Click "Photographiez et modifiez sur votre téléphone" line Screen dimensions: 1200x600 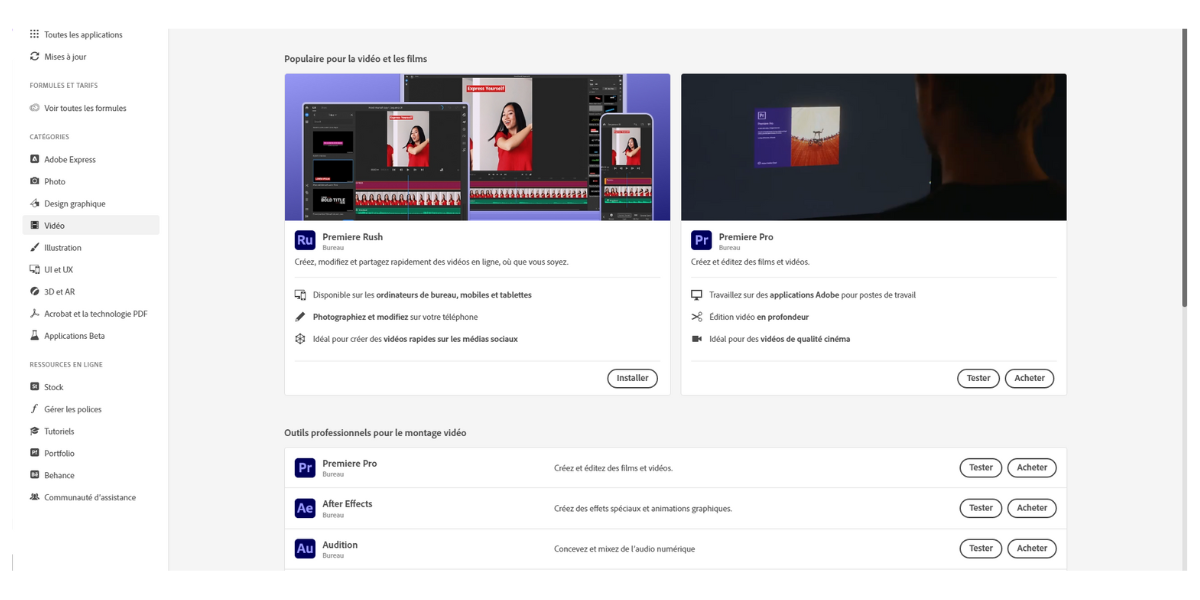(395, 317)
